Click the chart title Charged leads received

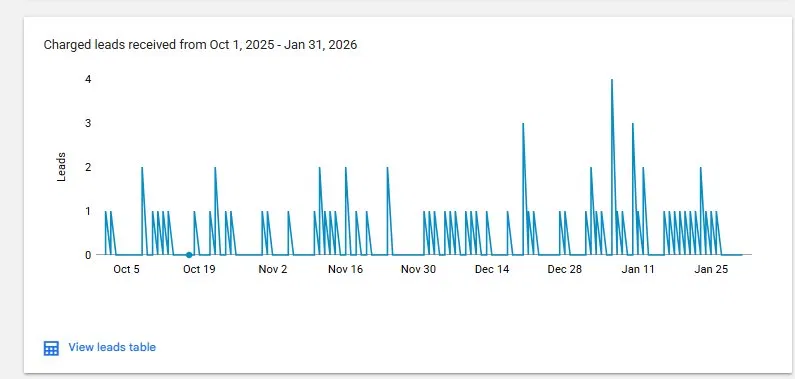click(200, 45)
